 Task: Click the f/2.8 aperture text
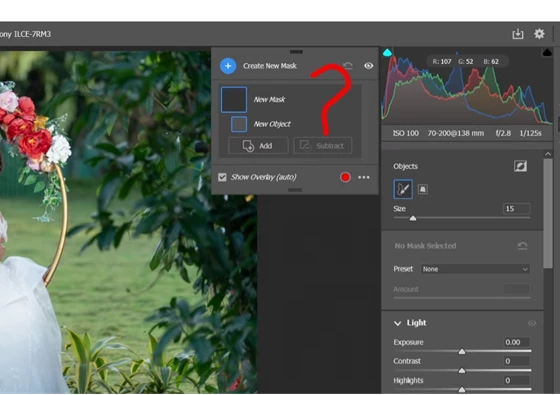tap(503, 133)
